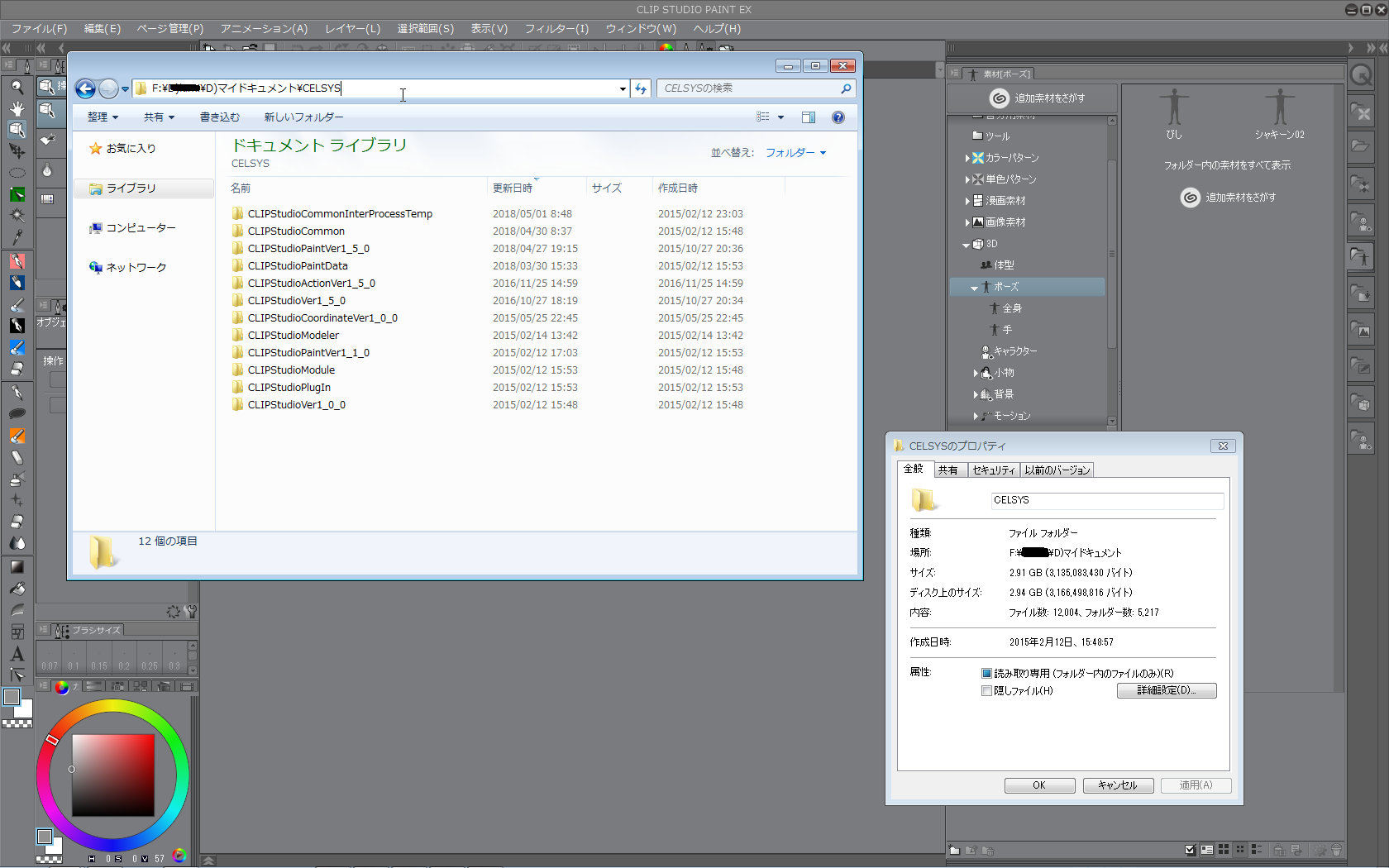Select the Text tool letter A

click(17, 653)
